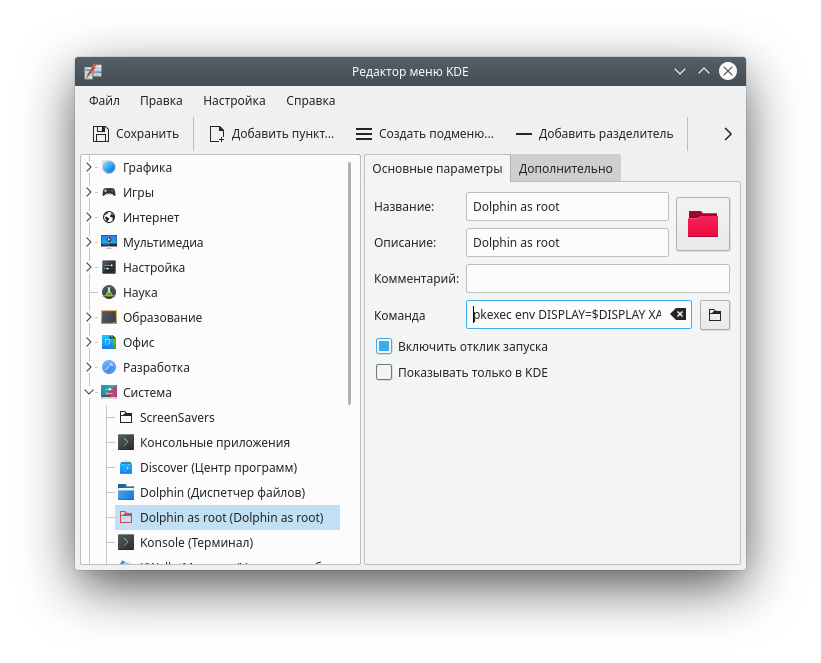Focus the Комментарий input field
Viewport: 821px width, 663px height.
click(597, 279)
